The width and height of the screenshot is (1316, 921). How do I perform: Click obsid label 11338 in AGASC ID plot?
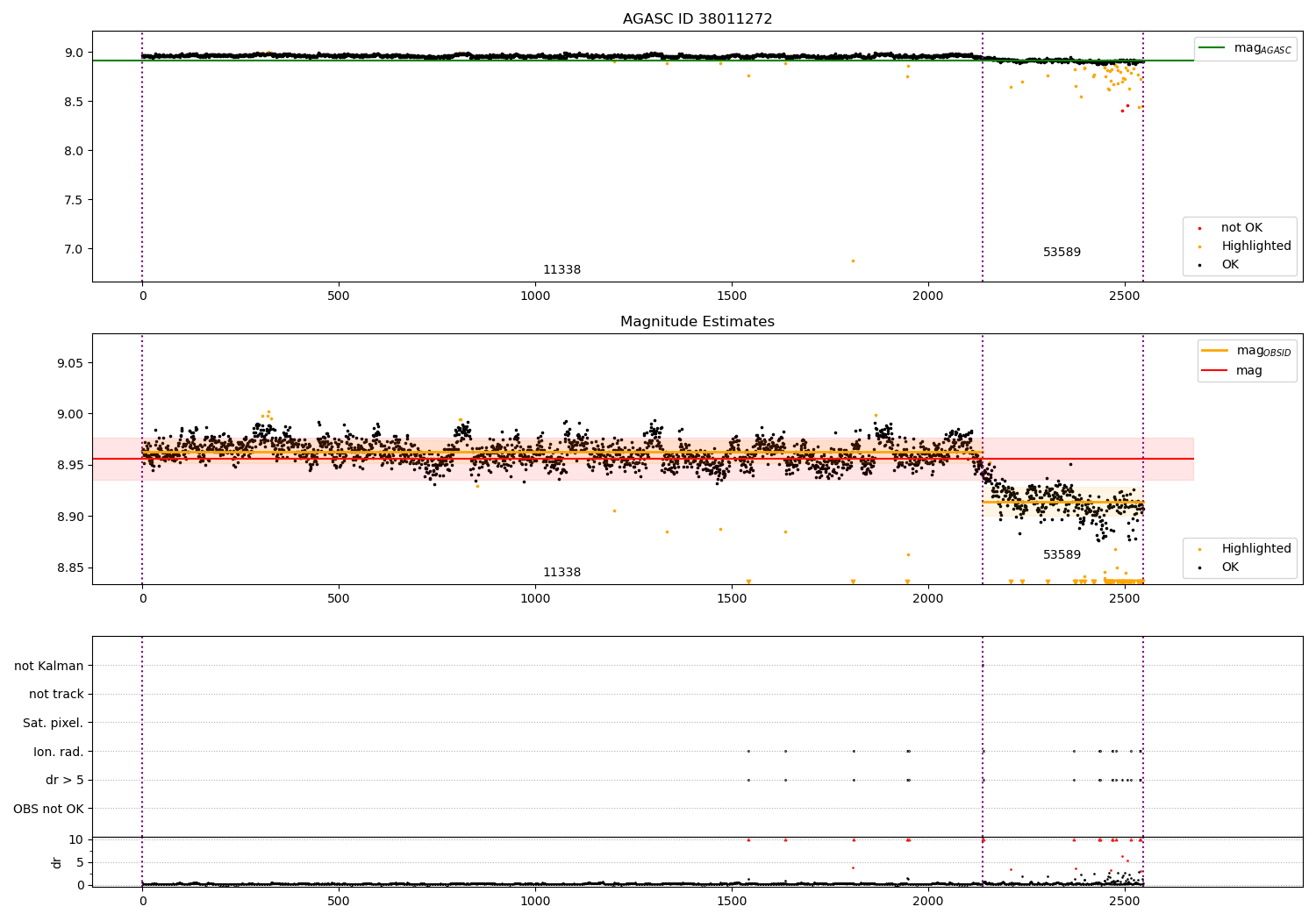pyautogui.click(x=561, y=270)
